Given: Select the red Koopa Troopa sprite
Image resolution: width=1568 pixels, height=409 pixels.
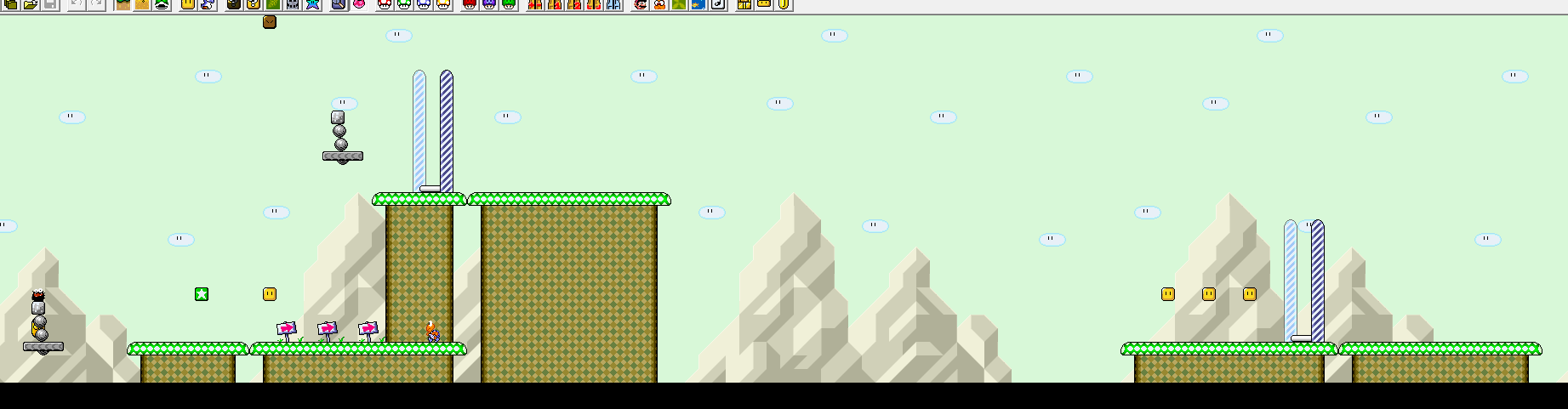Looking at the screenshot, I should pos(433,331).
